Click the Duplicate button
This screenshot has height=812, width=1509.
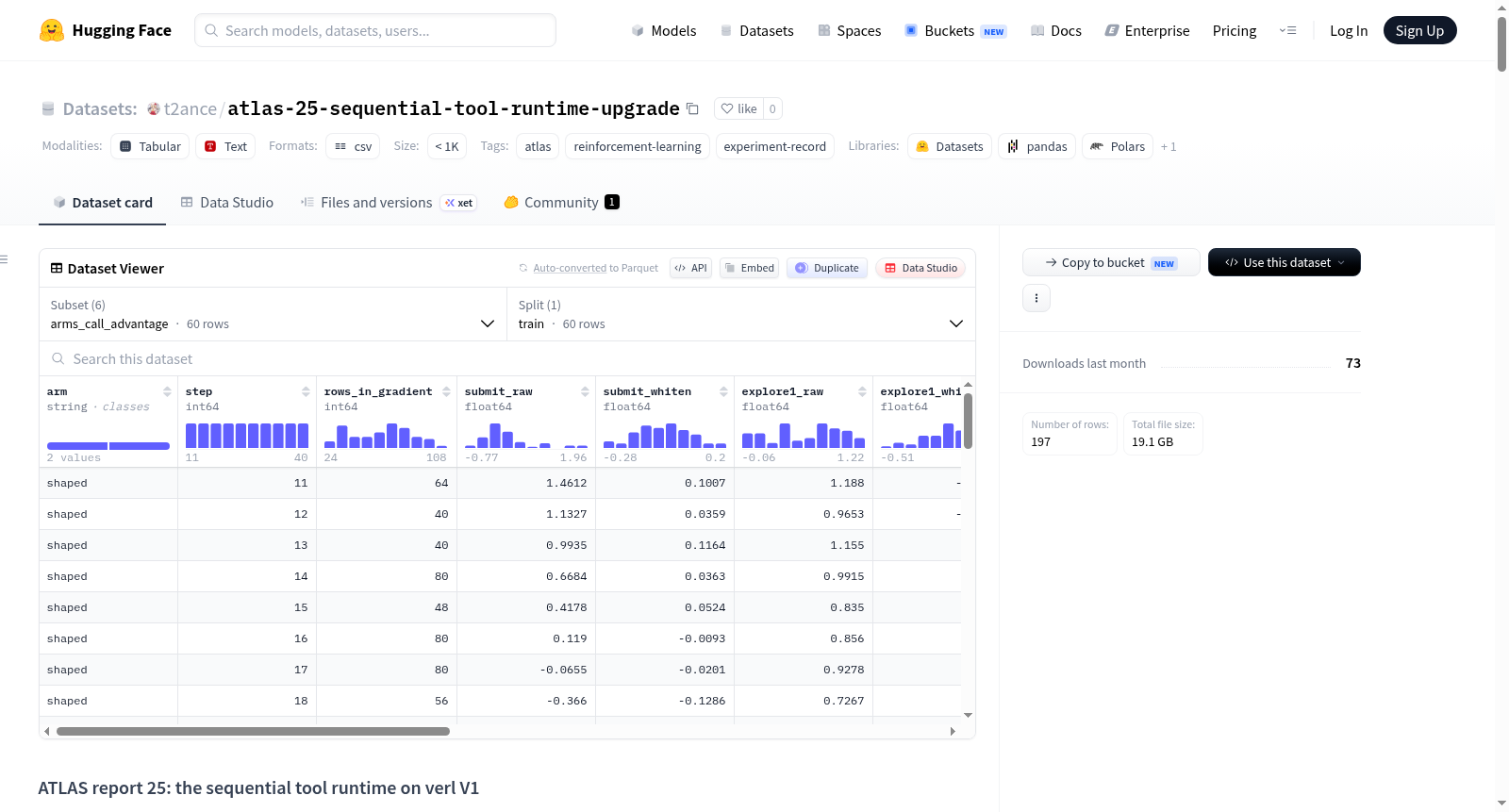tap(826, 268)
